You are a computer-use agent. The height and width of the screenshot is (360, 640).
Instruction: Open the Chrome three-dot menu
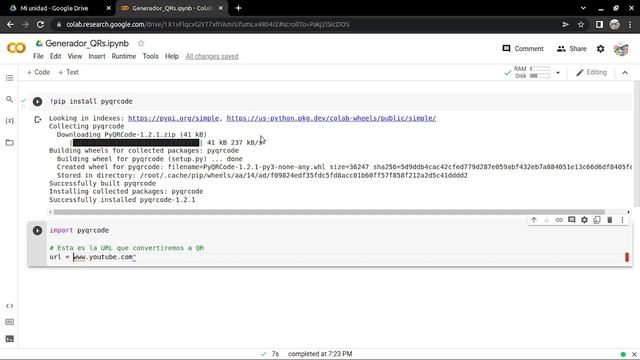(x=630, y=24)
